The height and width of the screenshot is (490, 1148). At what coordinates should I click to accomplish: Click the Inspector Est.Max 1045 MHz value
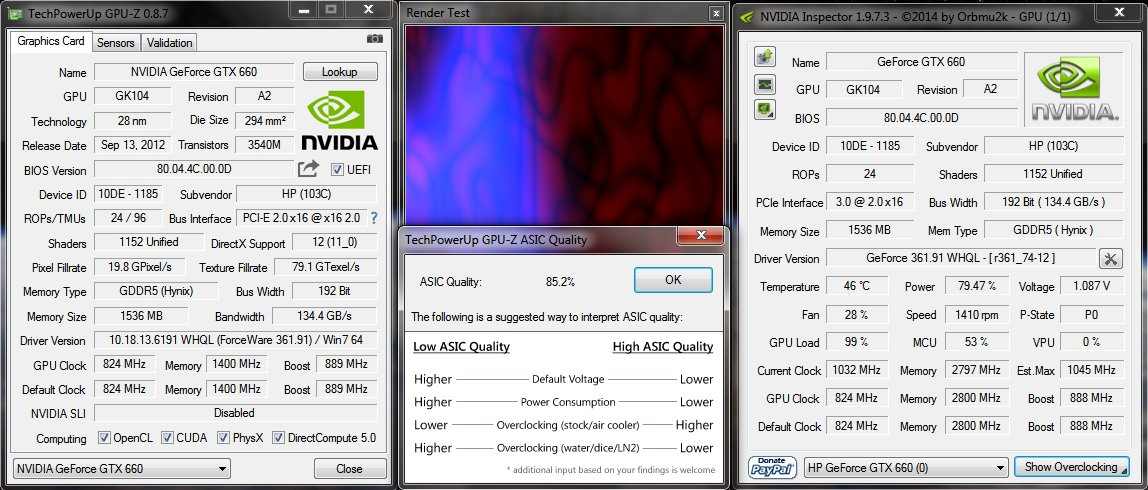pos(1091,370)
